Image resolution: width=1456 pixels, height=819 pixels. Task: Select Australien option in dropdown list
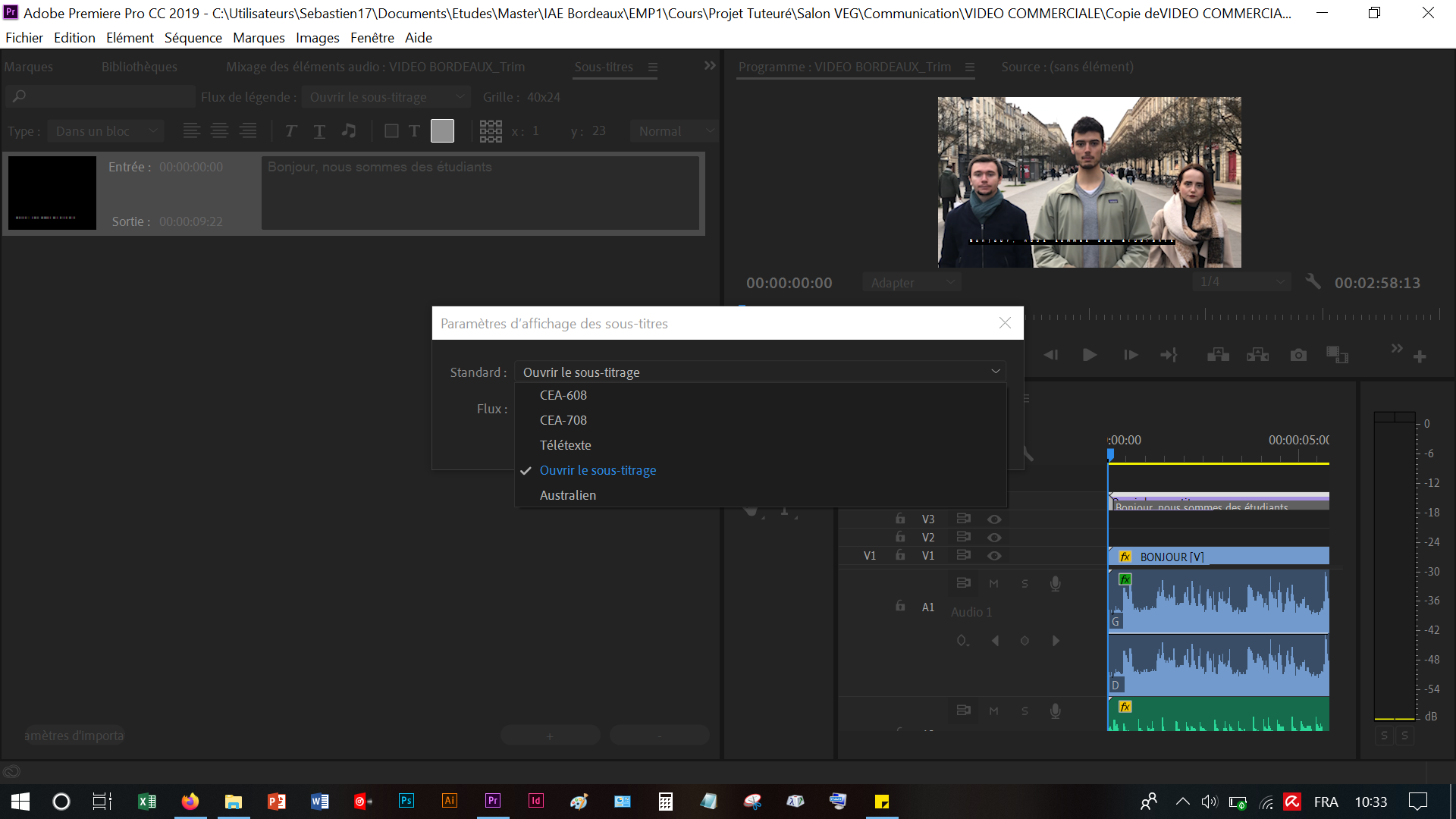pos(567,495)
